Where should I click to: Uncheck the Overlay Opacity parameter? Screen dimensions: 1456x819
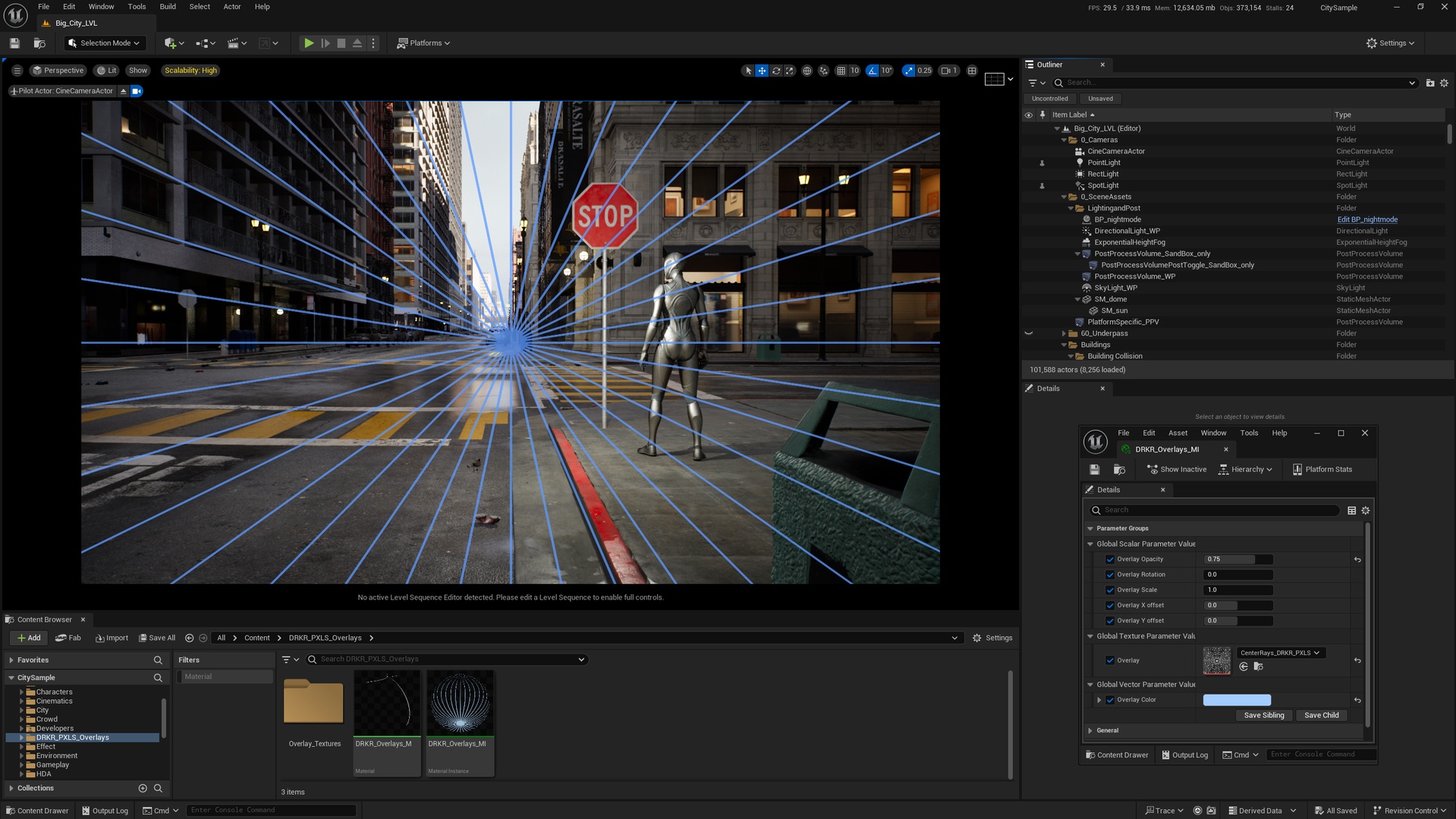1110,559
